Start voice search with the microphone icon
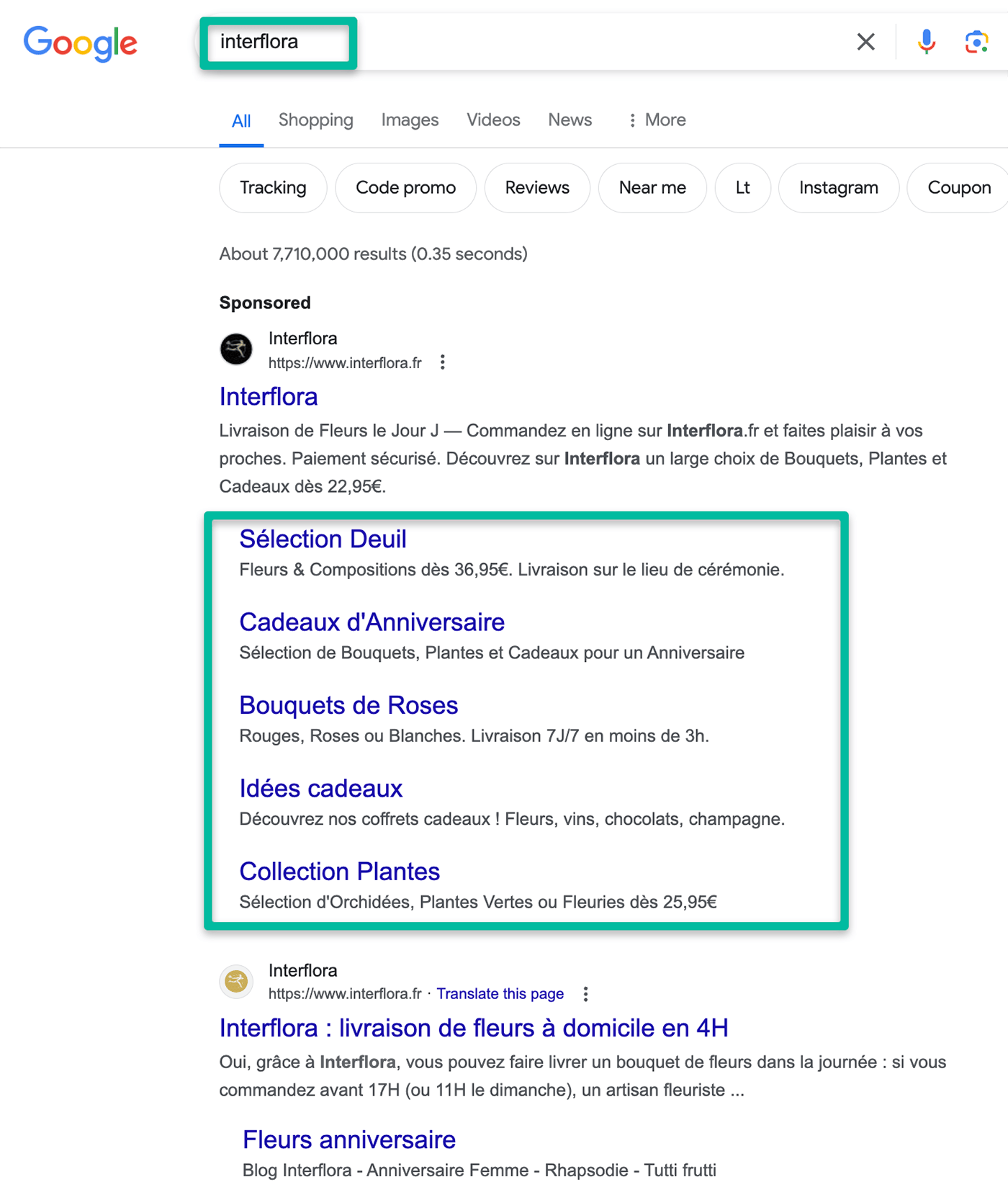 (x=926, y=42)
